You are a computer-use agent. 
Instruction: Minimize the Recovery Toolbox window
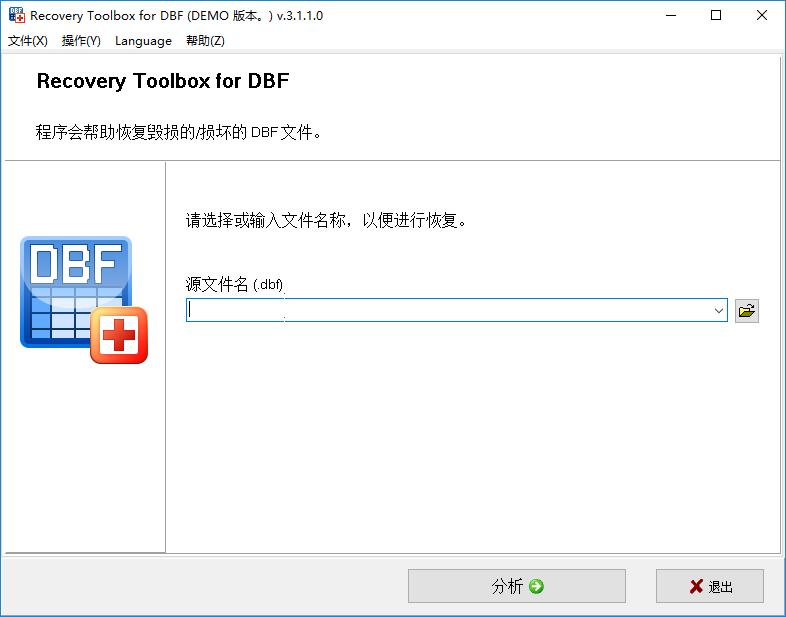[x=671, y=16]
